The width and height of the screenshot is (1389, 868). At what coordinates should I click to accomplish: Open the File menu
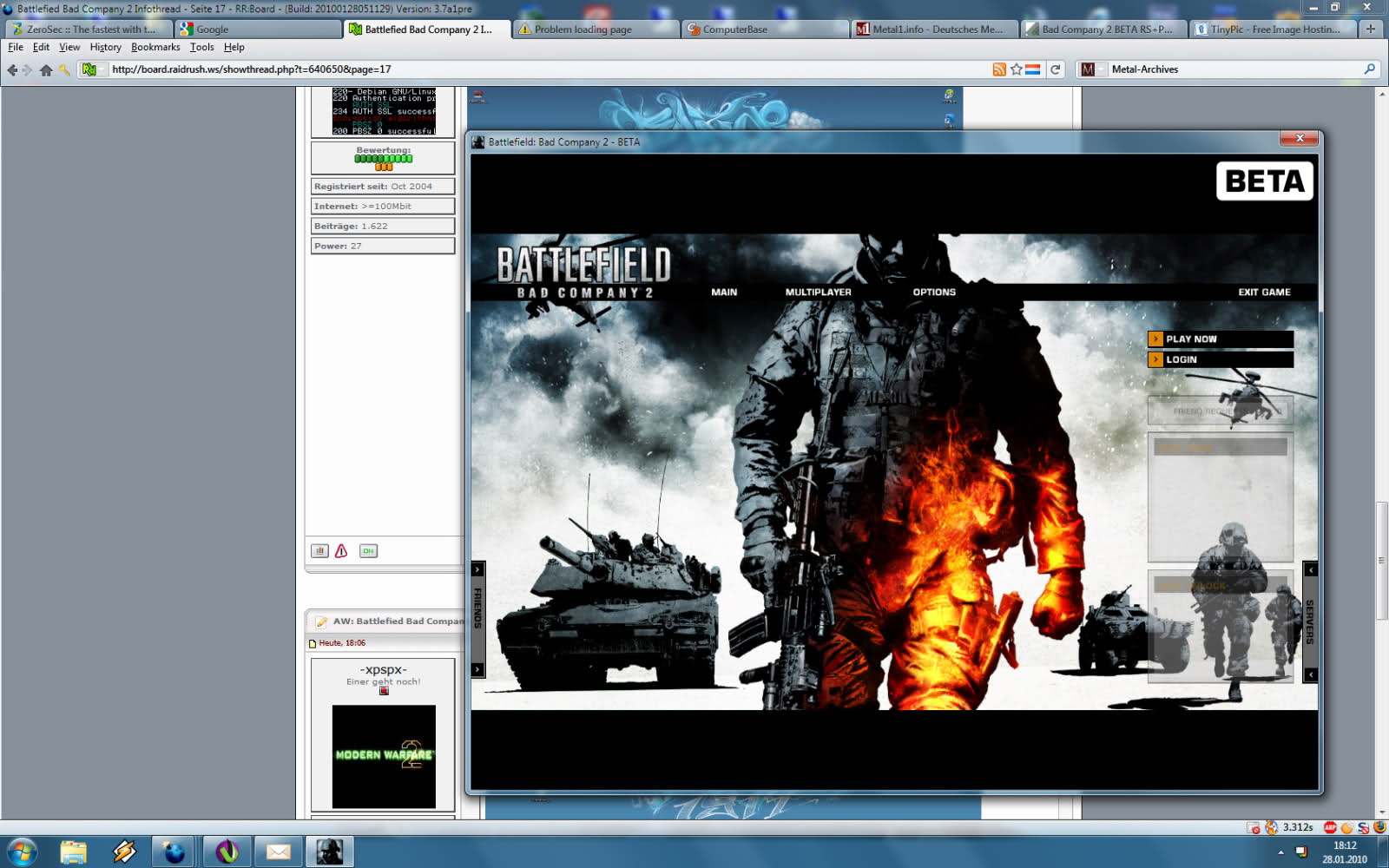(x=16, y=47)
